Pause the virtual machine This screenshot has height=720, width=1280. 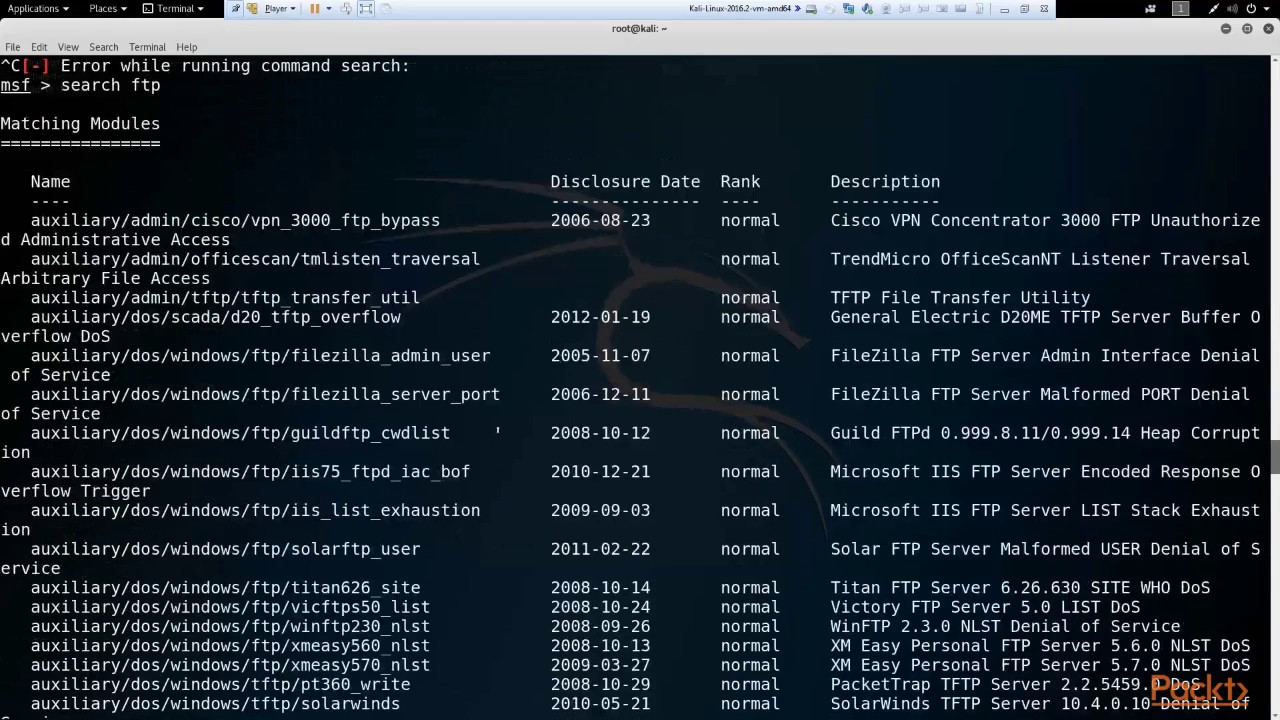[x=314, y=8]
